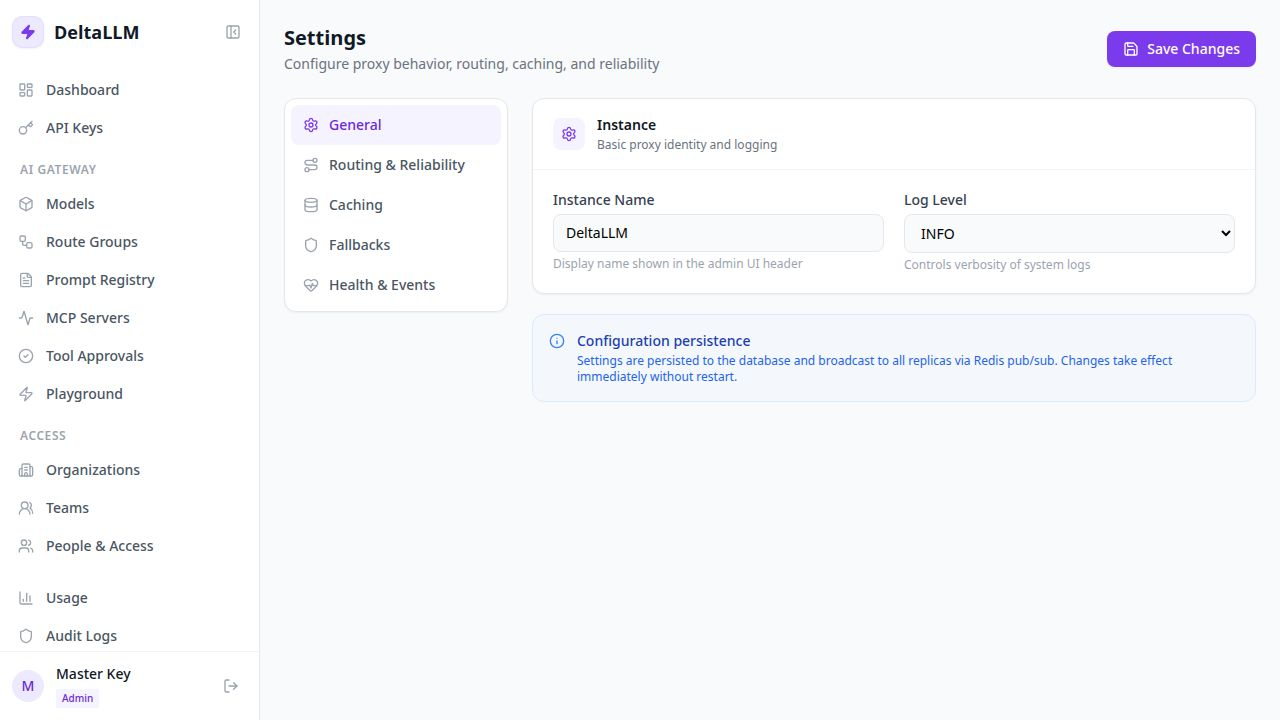1280x720 pixels.
Task: Open the Prompt Registry page
Action: (129, 280)
